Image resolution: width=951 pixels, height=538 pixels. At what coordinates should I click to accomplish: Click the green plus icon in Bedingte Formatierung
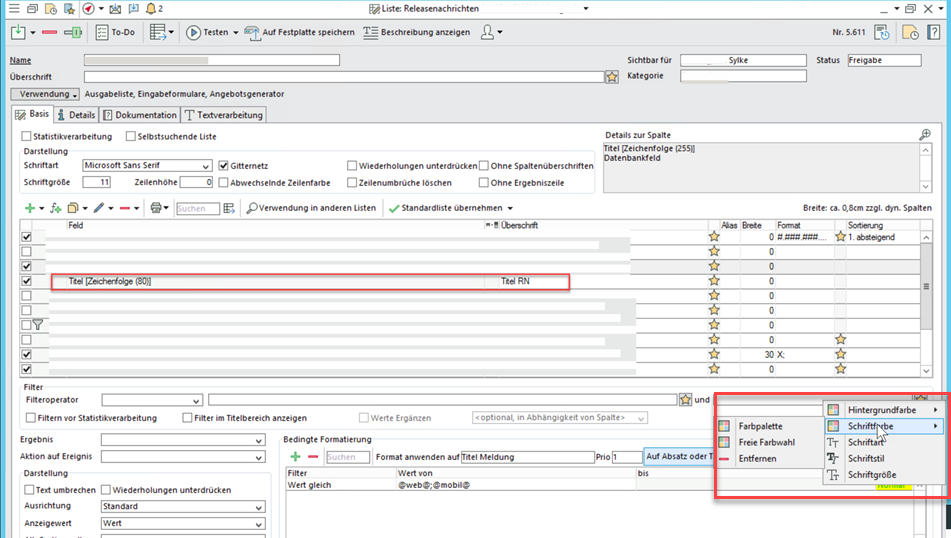[x=294, y=457]
